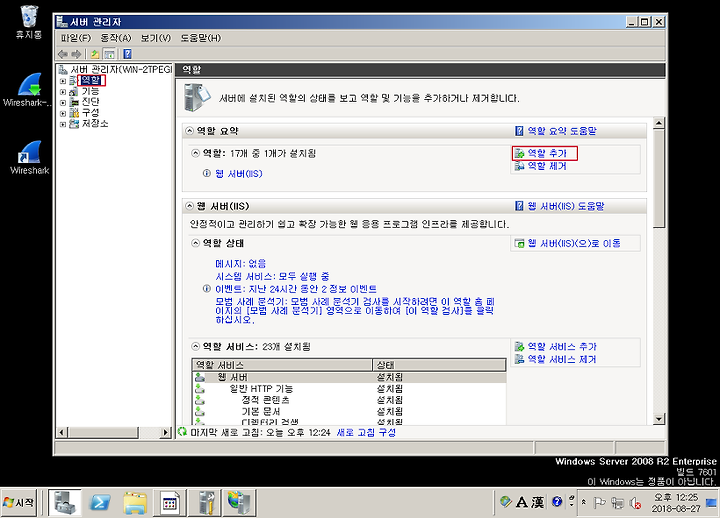Click the info icon beside 웹 서버(IIS) link
The height and width of the screenshot is (518, 720).
pyautogui.click(x=207, y=173)
